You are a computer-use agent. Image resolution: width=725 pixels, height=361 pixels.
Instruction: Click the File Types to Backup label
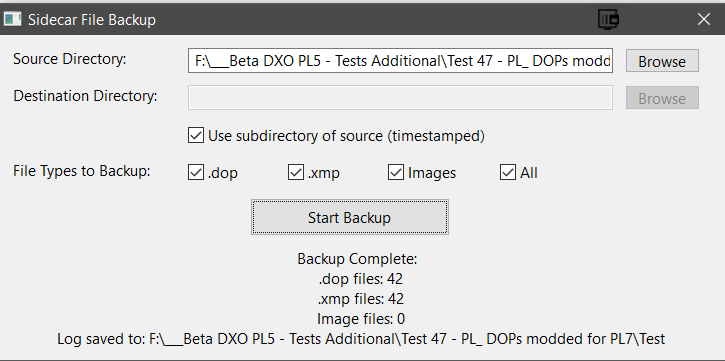[82, 171]
